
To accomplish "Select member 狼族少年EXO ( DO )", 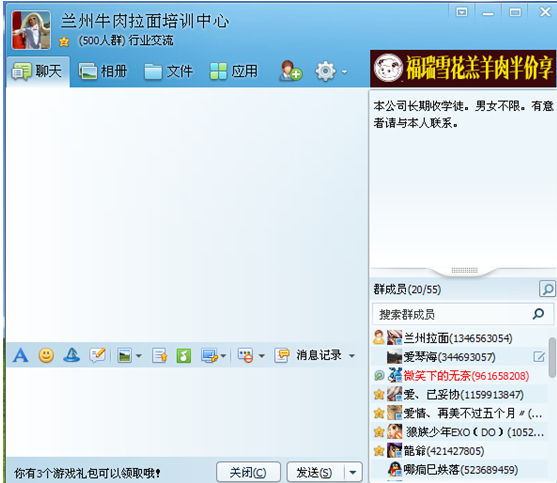I will tap(459, 432).
